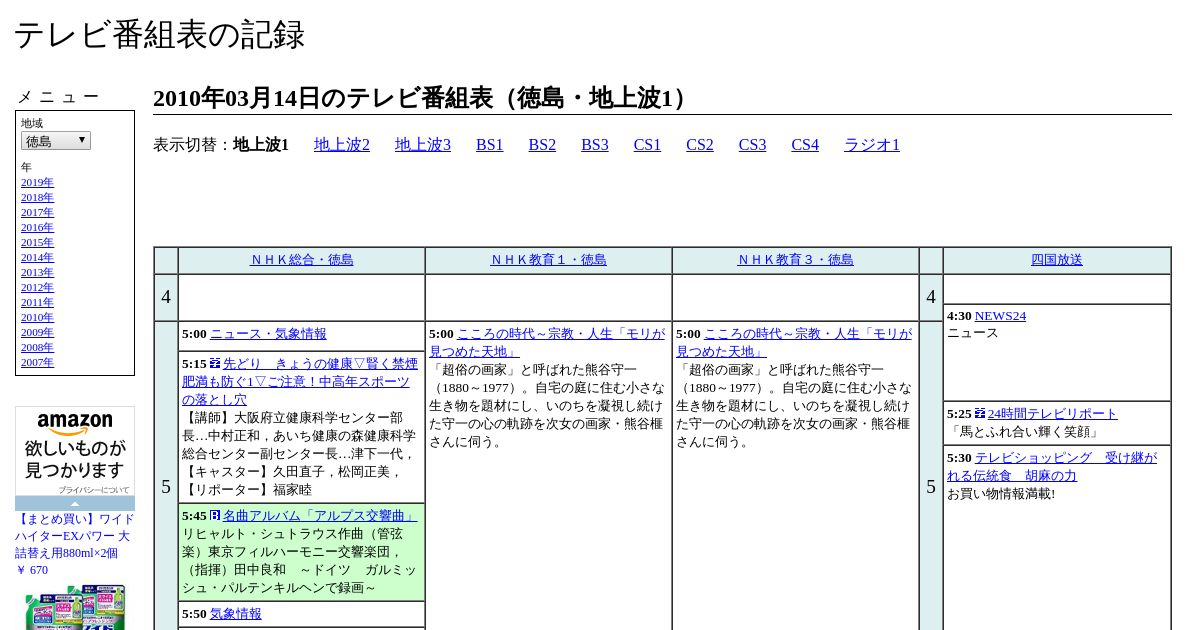Select year 2009年 in the menu
This screenshot has height=630, width=1200.
tap(37, 333)
